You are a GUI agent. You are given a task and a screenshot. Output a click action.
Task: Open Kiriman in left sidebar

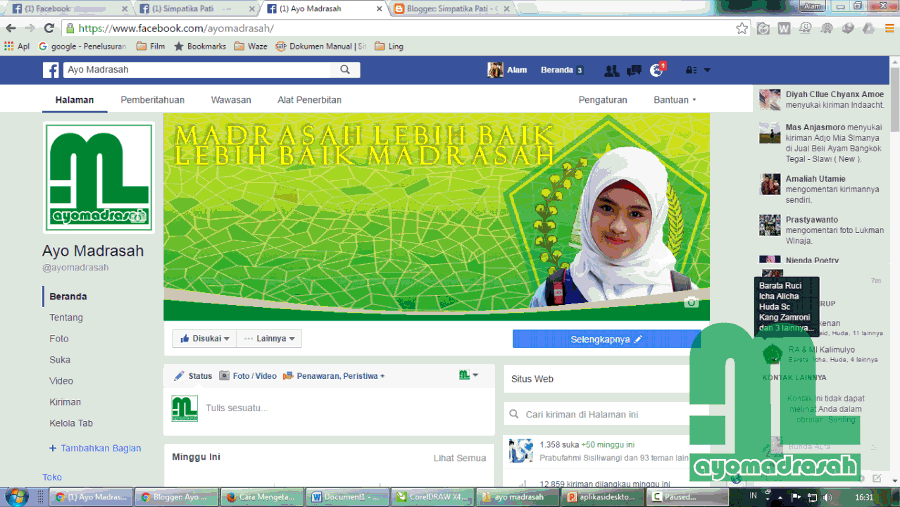[x=65, y=402]
